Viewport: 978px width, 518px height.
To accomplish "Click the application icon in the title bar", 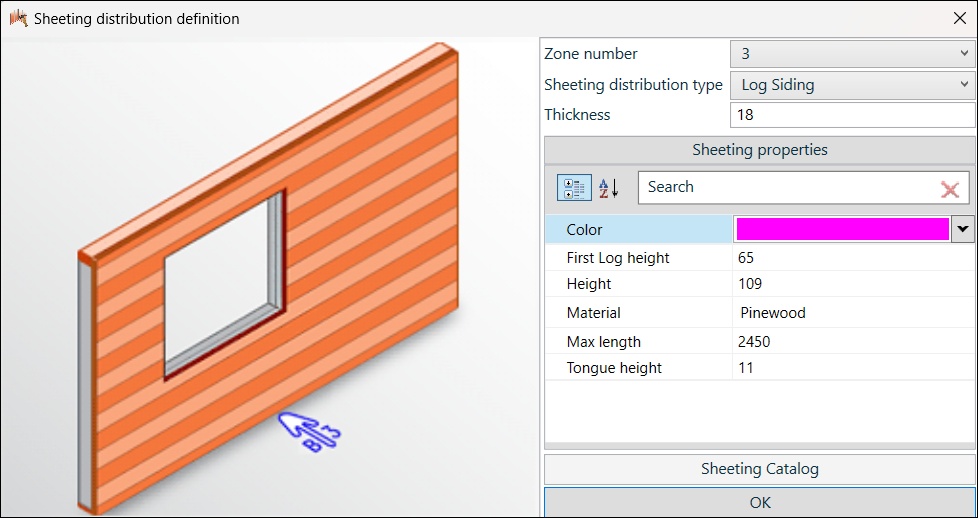I will pyautogui.click(x=19, y=18).
